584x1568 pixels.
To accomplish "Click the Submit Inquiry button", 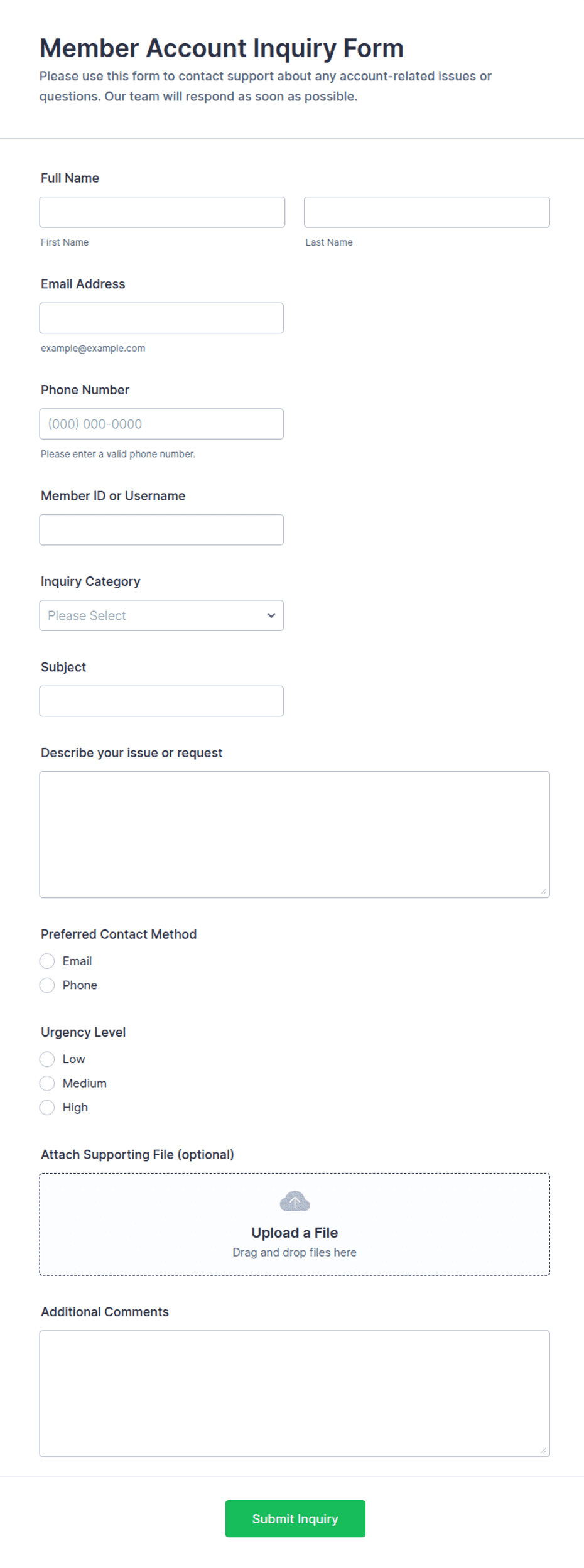I will pyautogui.click(x=295, y=1518).
